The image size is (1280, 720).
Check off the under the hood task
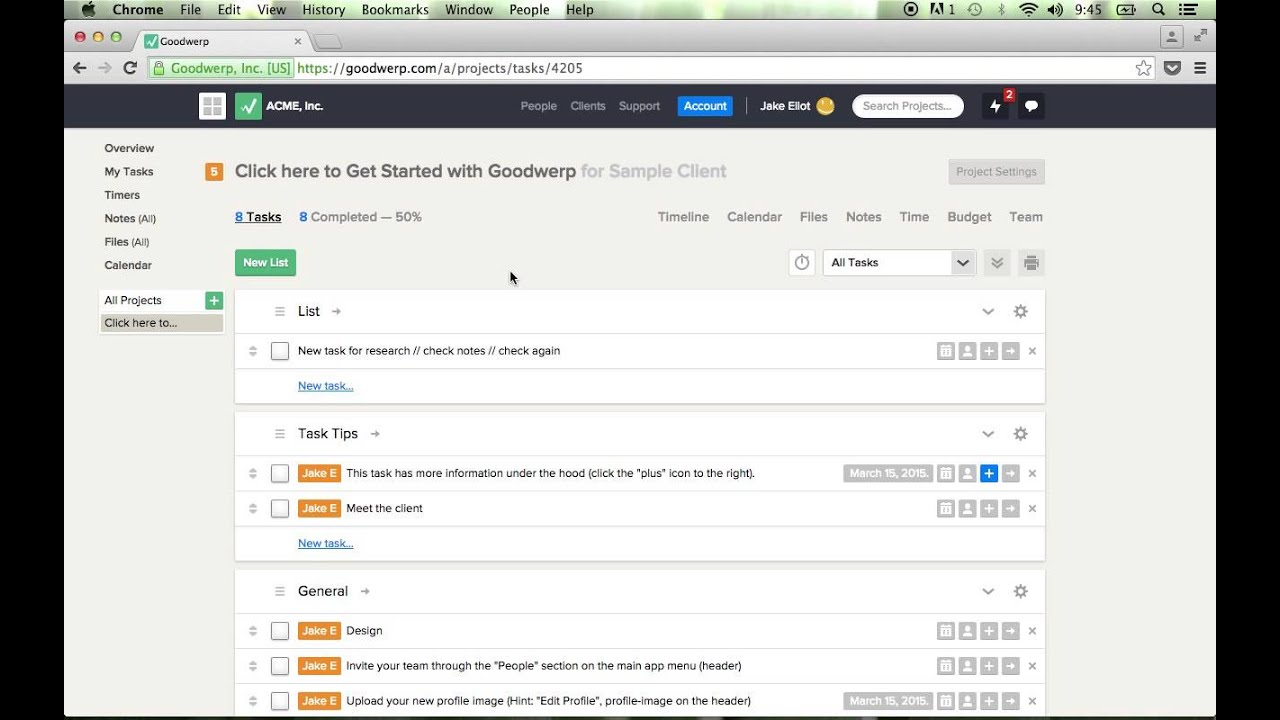click(x=280, y=473)
